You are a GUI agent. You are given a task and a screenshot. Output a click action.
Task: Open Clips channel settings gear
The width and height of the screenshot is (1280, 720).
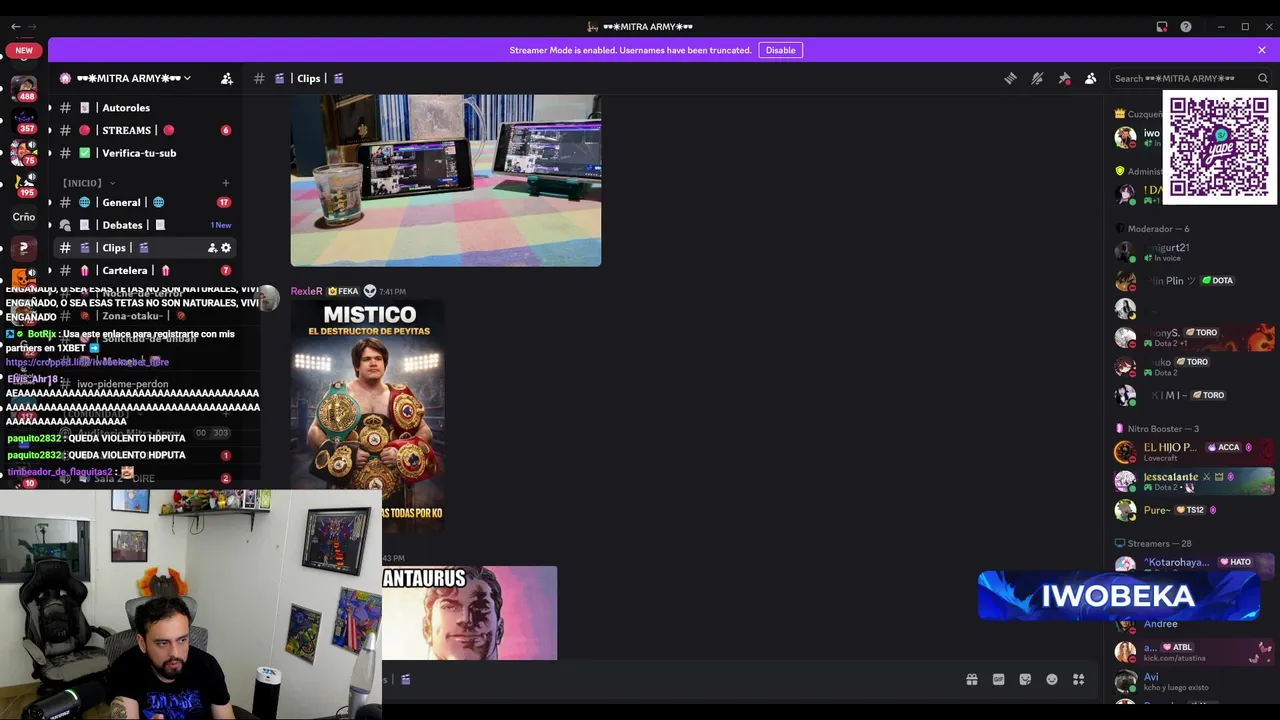tap(226, 248)
